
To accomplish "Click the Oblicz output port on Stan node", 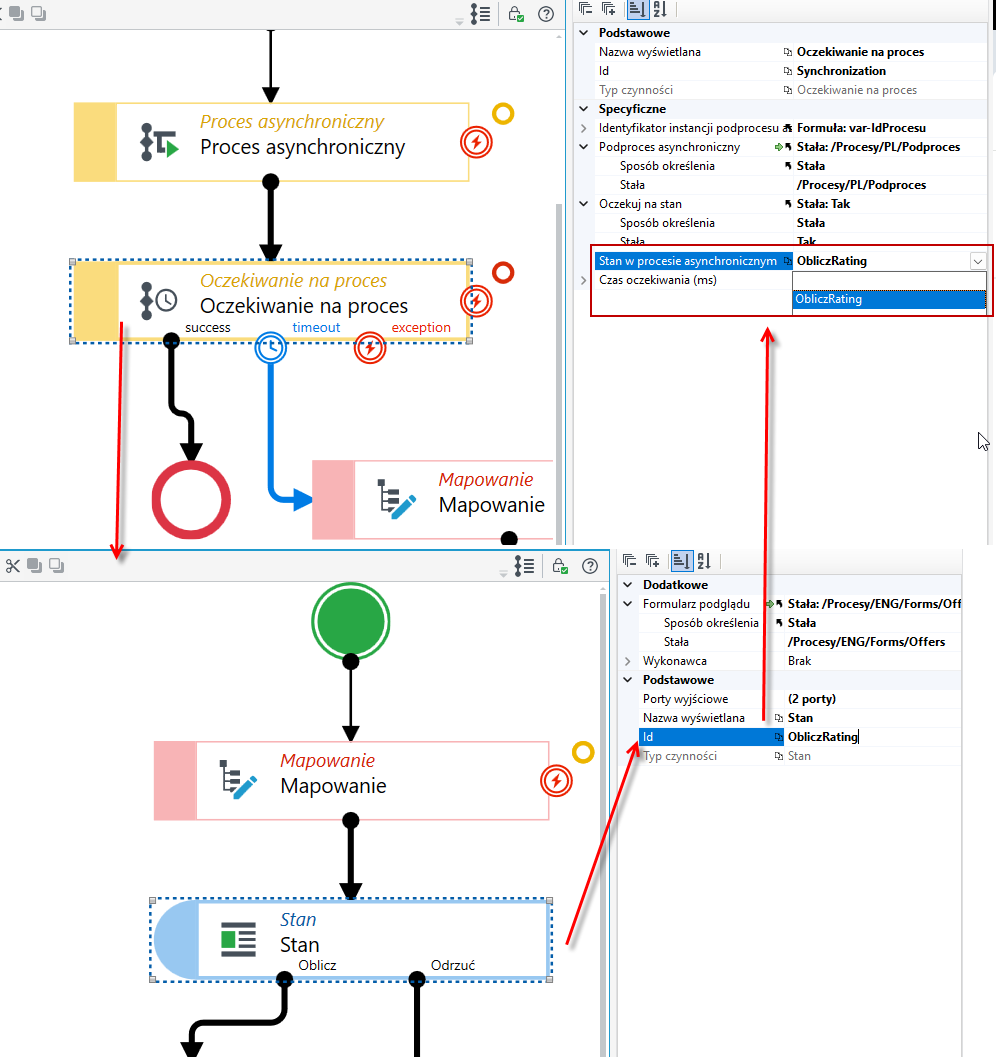I will [x=284, y=979].
